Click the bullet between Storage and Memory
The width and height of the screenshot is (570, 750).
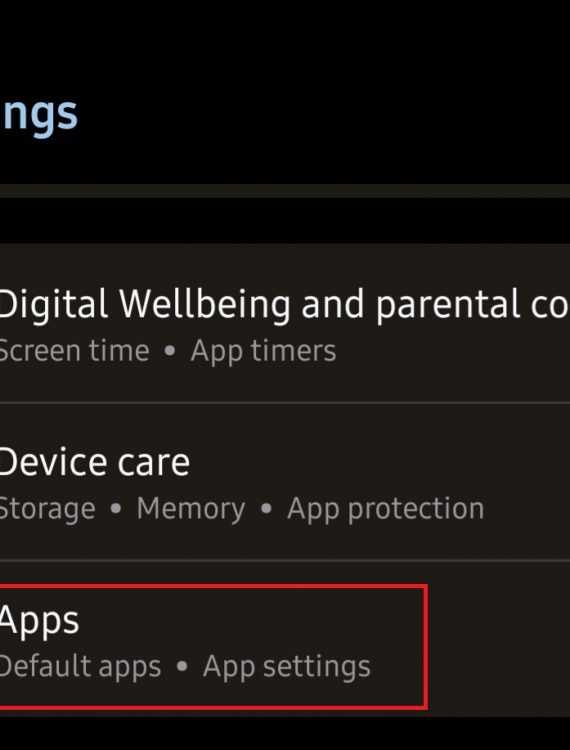click(116, 509)
